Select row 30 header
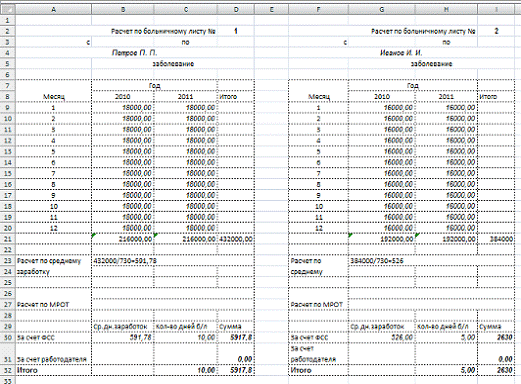 tap(8, 337)
